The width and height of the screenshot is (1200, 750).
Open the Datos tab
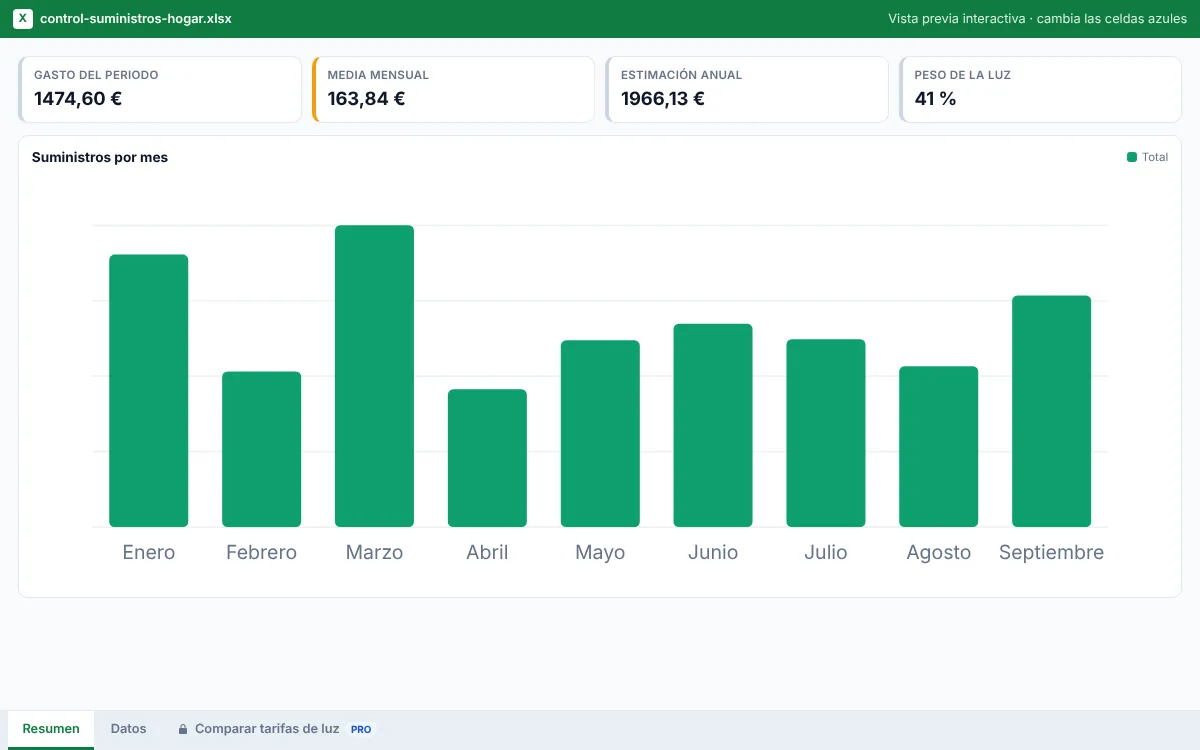click(x=128, y=729)
